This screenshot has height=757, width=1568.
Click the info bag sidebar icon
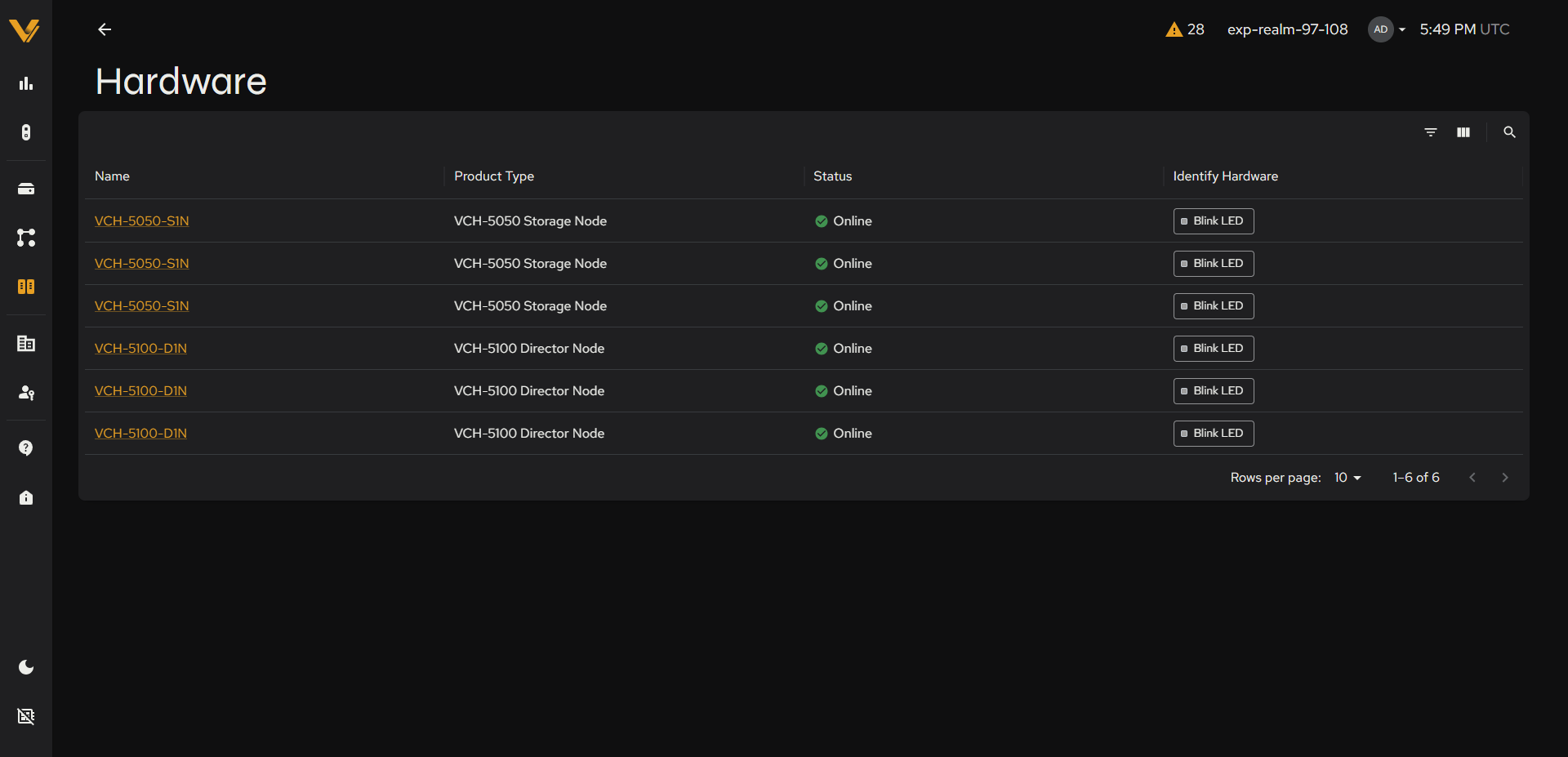(x=26, y=497)
